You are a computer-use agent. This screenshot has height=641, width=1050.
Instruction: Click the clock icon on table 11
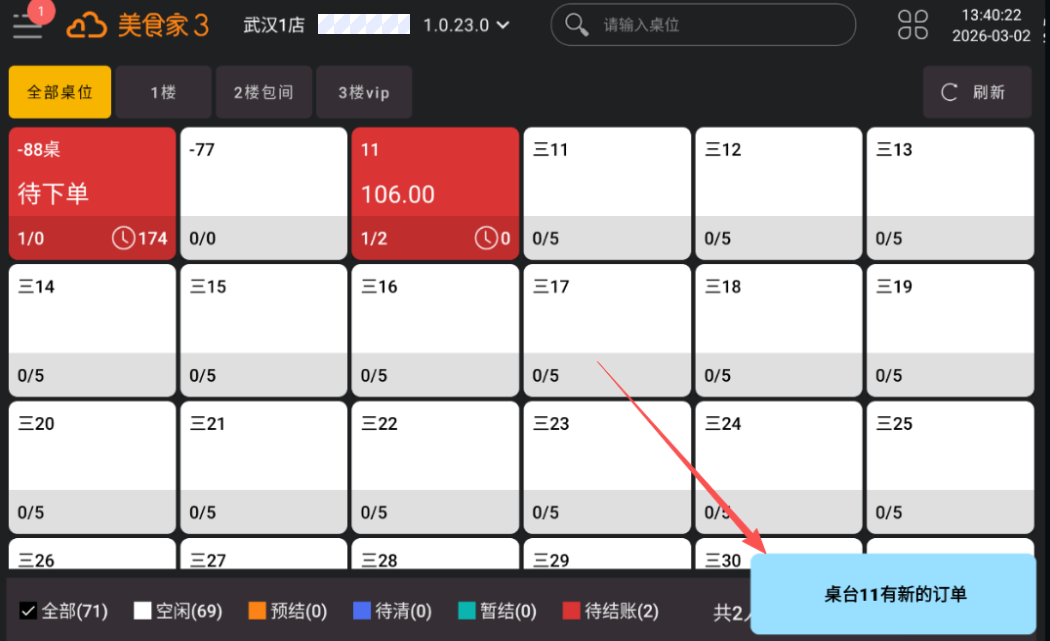[485, 238]
